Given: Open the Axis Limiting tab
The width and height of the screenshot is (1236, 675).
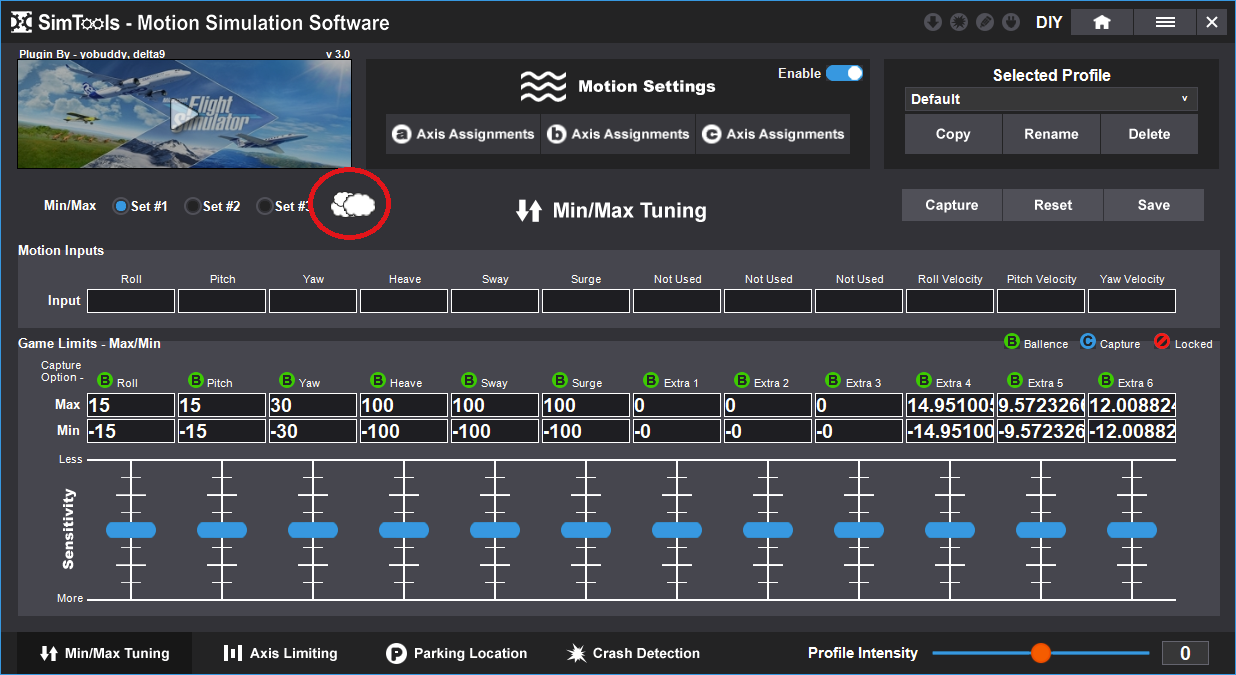Looking at the screenshot, I should coord(281,653).
